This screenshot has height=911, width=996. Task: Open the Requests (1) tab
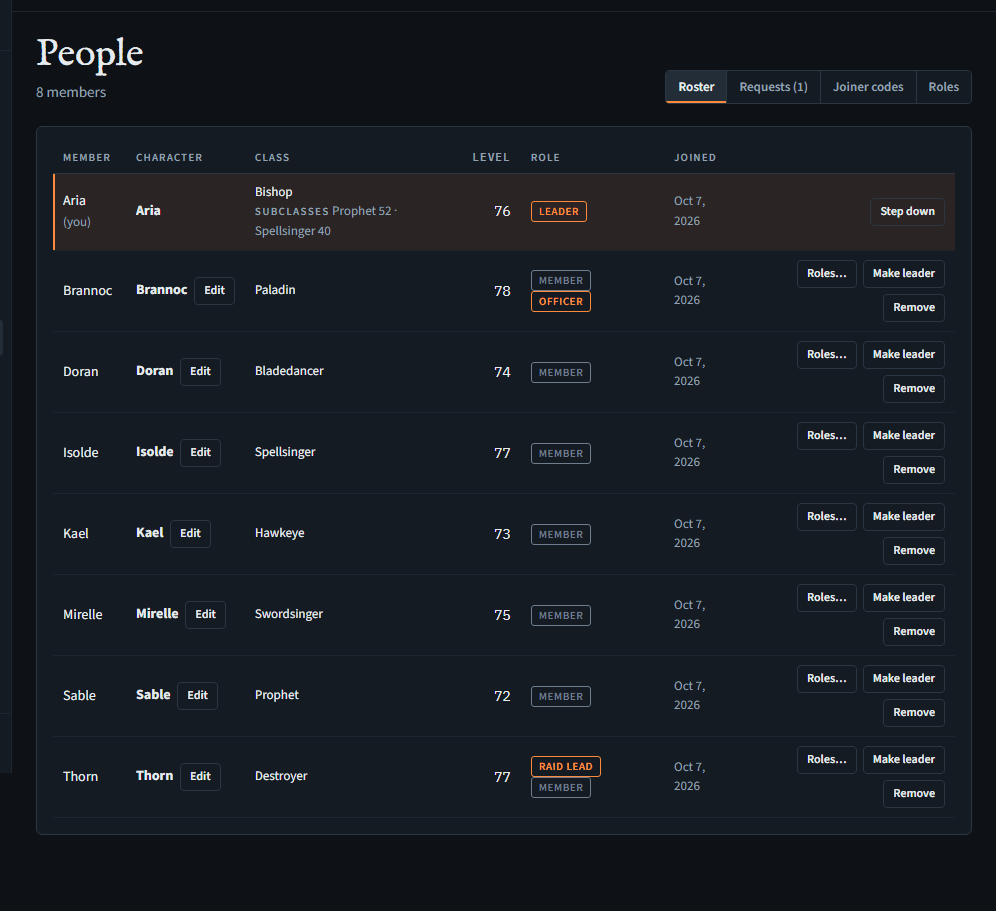[773, 87]
